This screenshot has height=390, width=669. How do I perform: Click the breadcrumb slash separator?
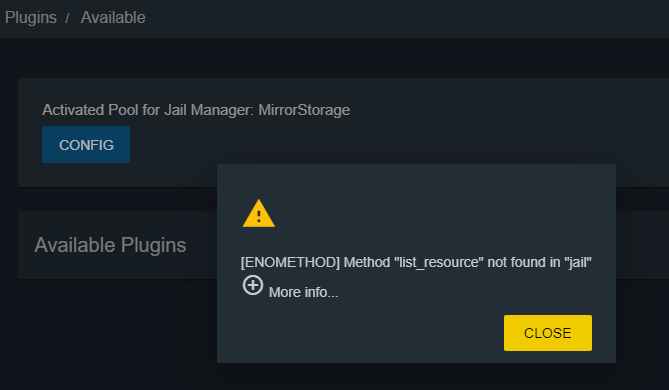click(67, 18)
